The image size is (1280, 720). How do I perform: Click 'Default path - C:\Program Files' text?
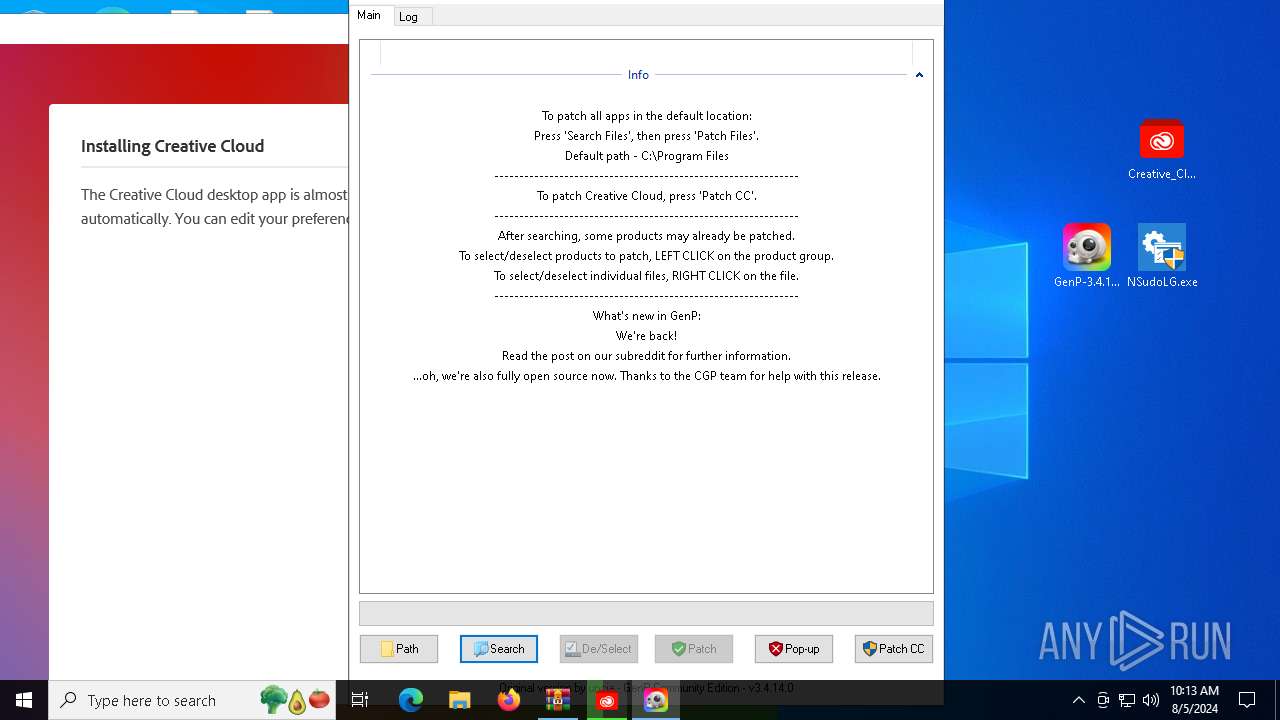646,156
